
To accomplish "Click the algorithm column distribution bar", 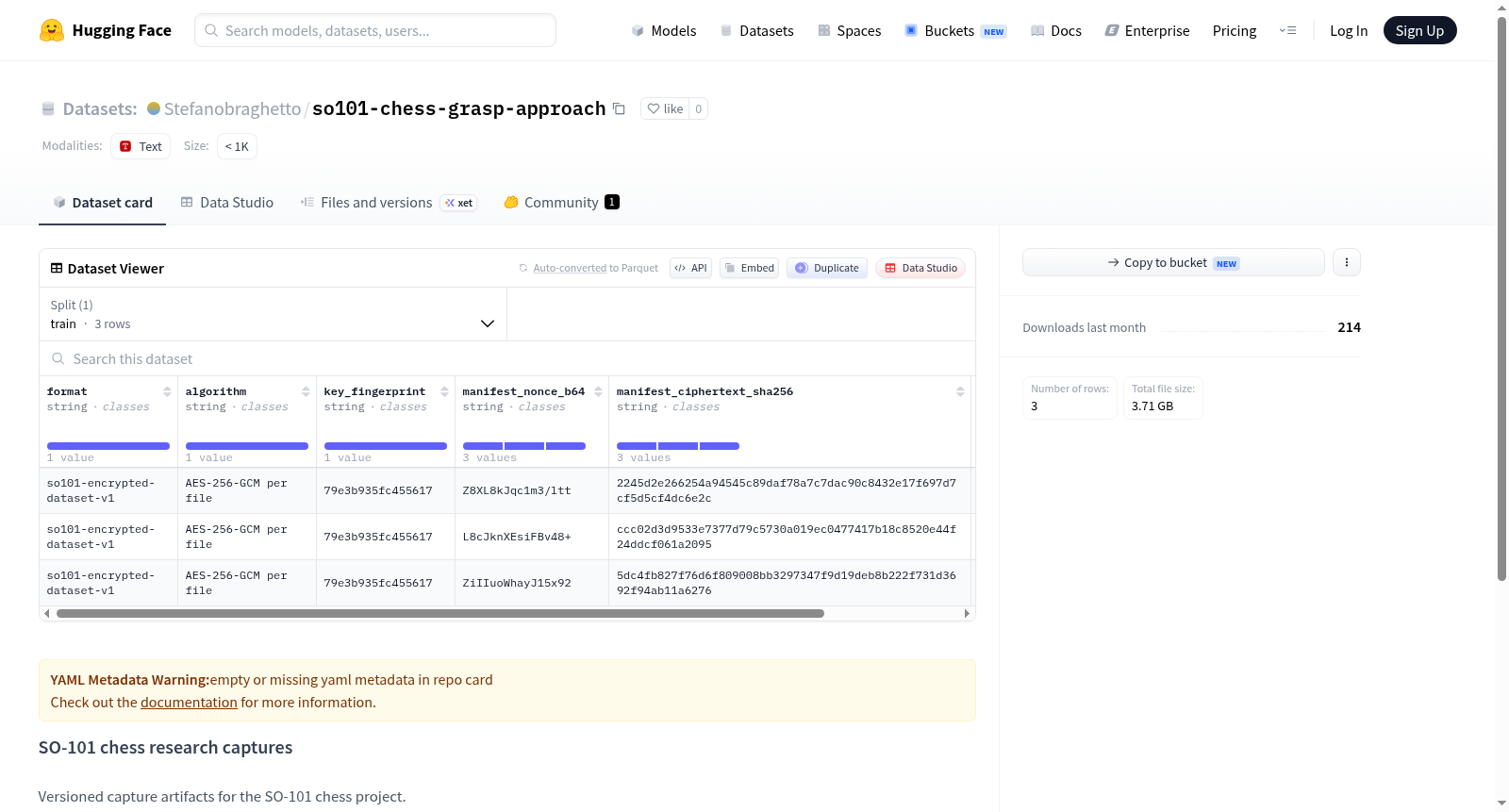I will coord(247,446).
